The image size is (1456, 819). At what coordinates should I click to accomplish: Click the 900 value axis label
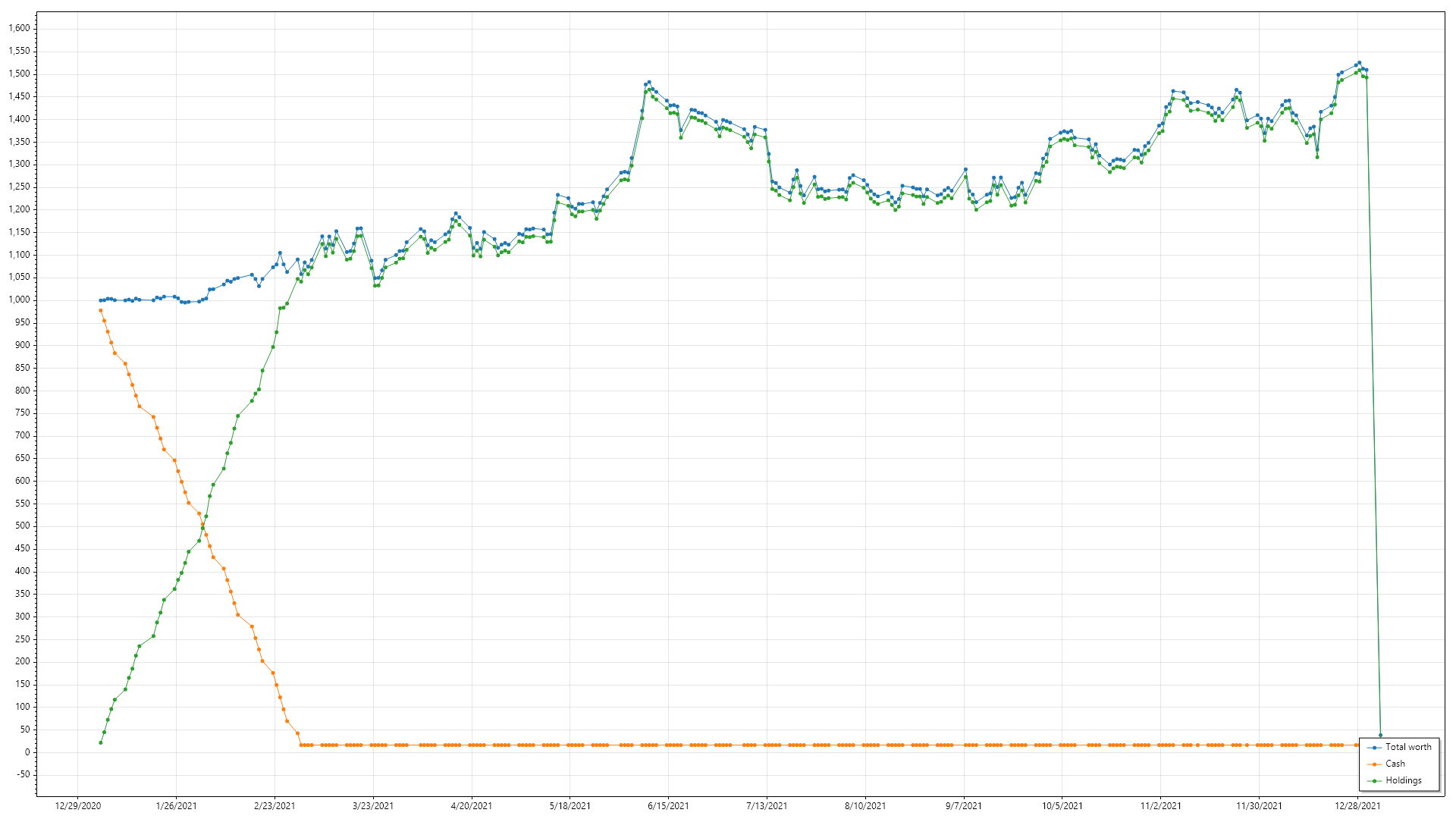click(x=23, y=345)
